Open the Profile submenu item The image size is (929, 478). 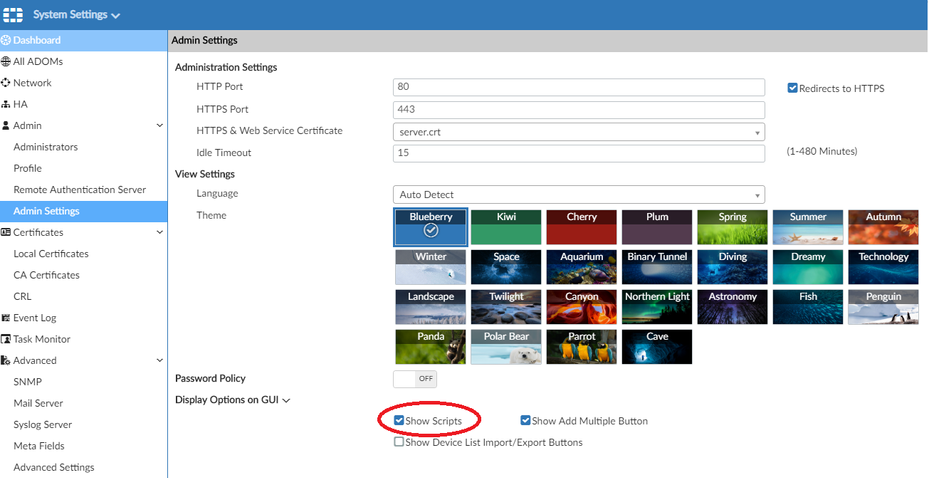(84, 168)
